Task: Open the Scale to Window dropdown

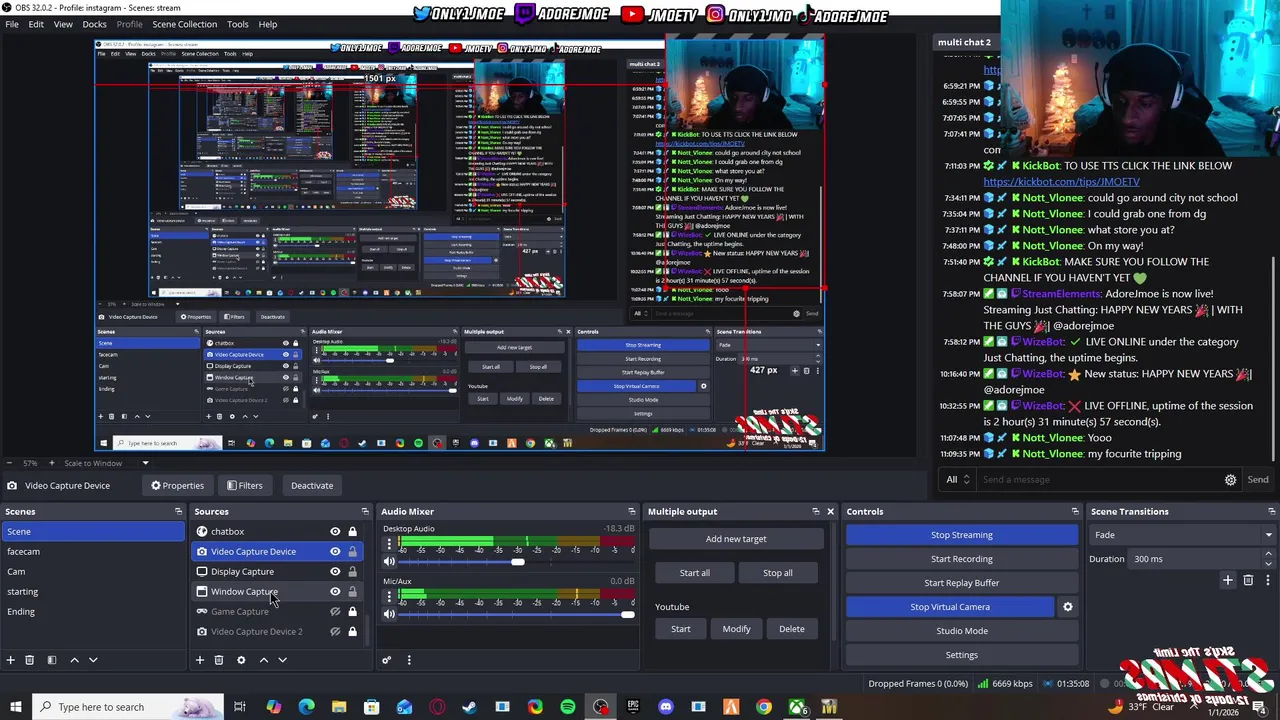Action: pos(105,463)
